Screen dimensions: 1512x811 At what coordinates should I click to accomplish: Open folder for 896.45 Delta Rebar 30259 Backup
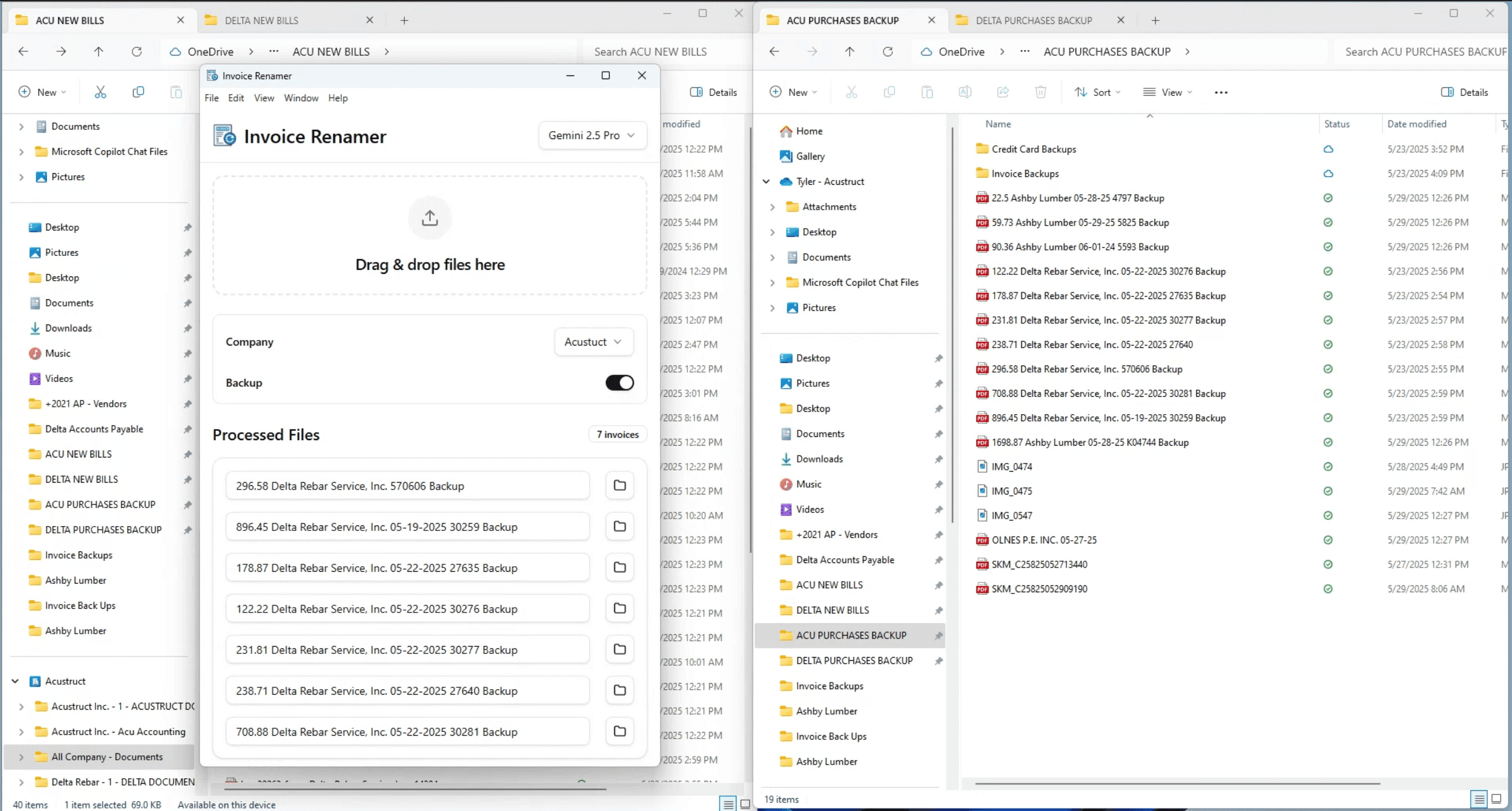[619, 527]
